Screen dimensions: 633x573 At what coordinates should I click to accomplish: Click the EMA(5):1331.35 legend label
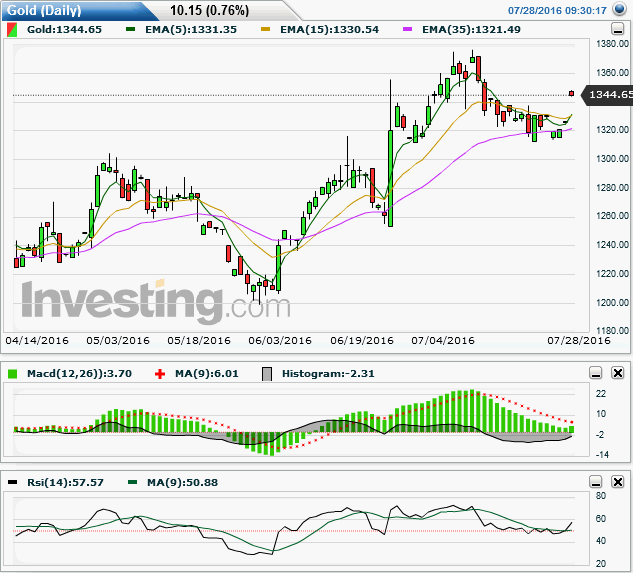click(191, 29)
